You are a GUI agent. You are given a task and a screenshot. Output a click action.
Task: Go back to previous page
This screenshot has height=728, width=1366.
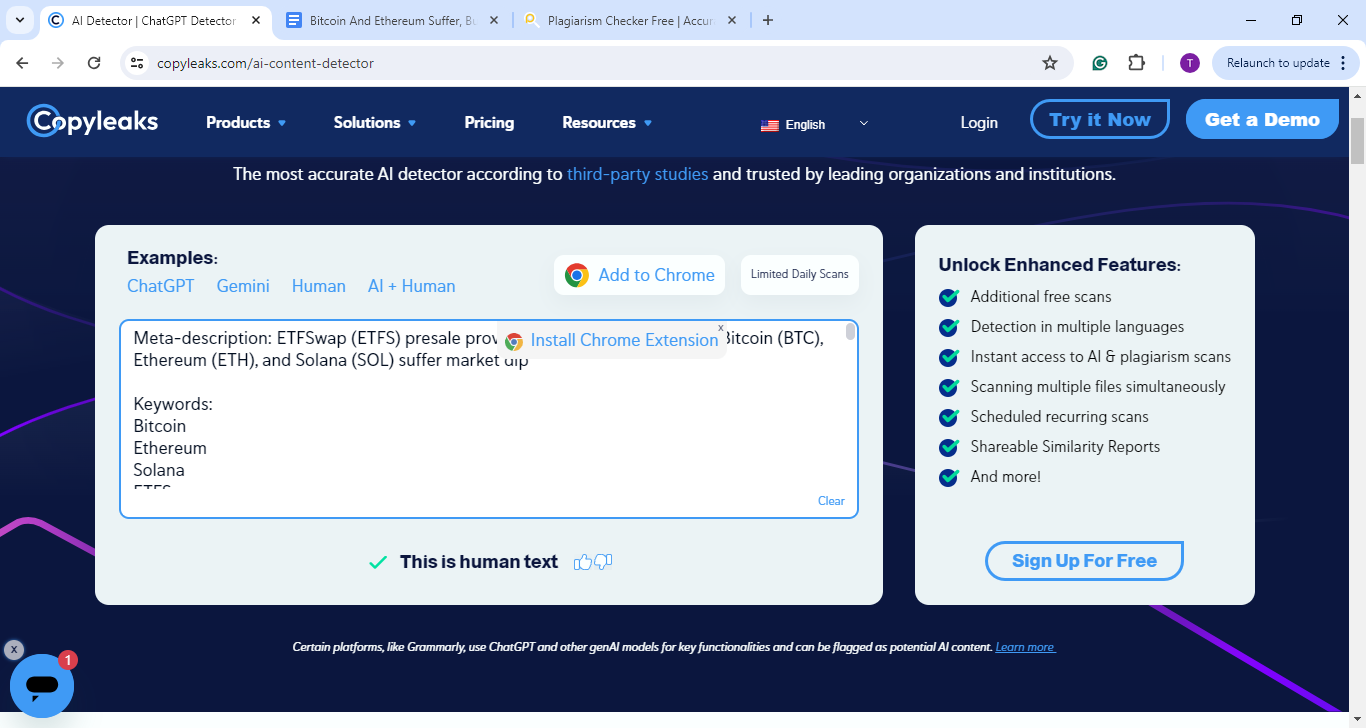click(x=22, y=63)
